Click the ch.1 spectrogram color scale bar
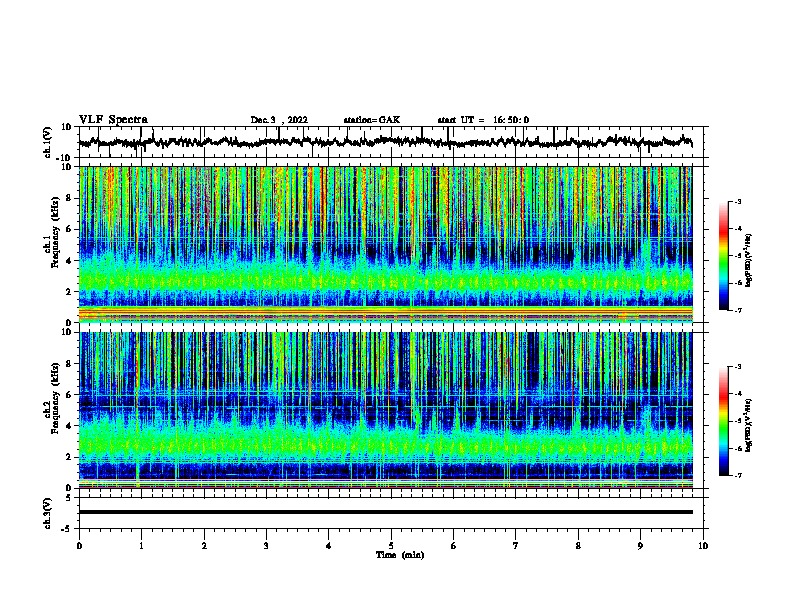 pos(724,256)
